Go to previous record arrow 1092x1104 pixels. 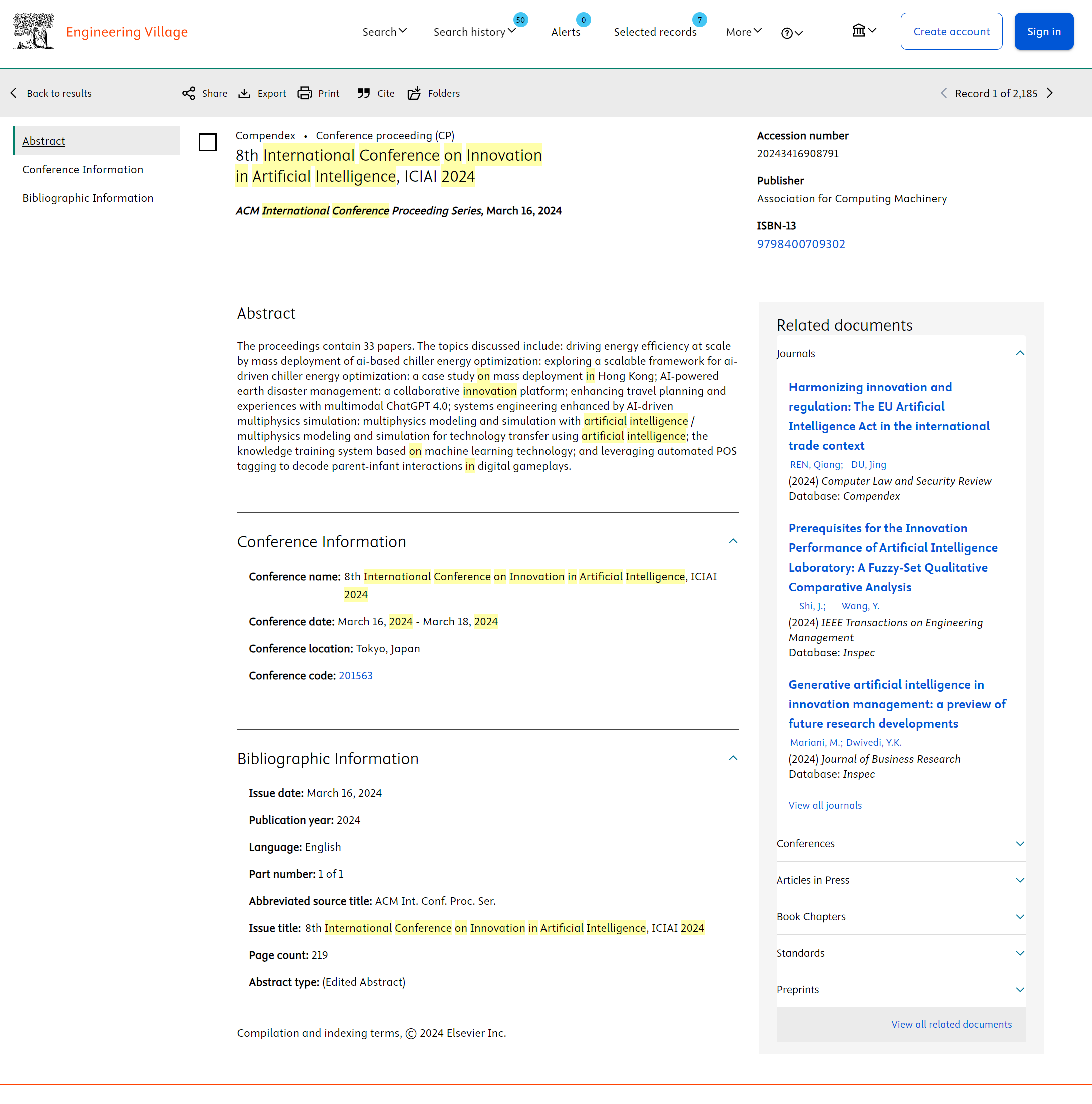[x=943, y=93]
